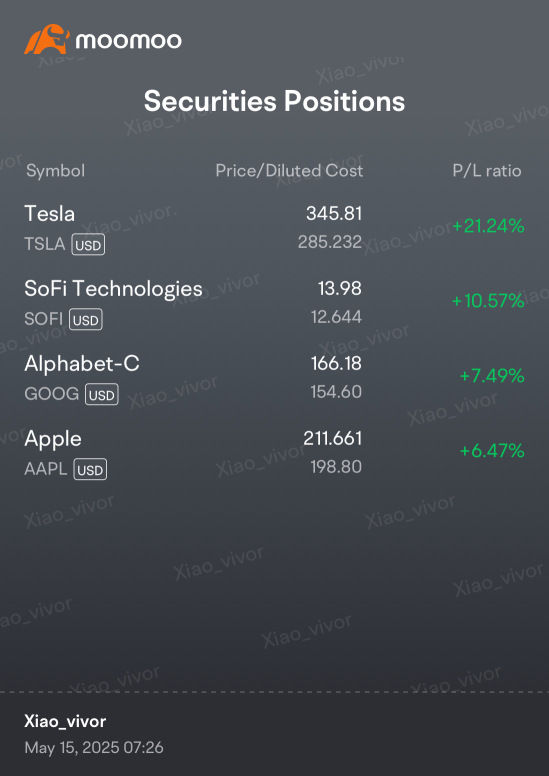Image resolution: width=549 pixels, height=776 pixels.
Task: Click the P/L ratio column header
Action: point(487,171)
